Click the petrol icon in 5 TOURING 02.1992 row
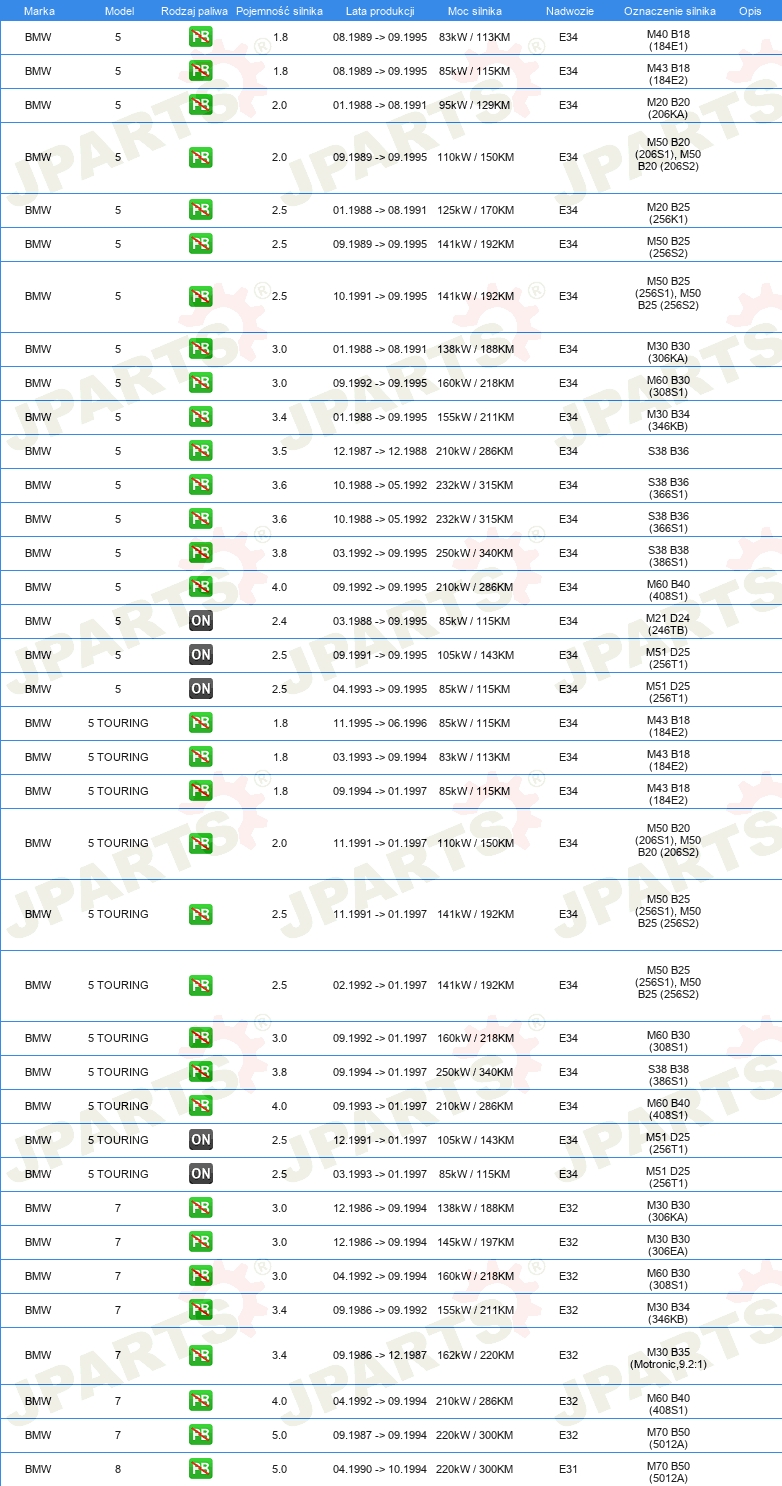Image resolution: width=782 pixels, height=1486 pixels. 201,985
